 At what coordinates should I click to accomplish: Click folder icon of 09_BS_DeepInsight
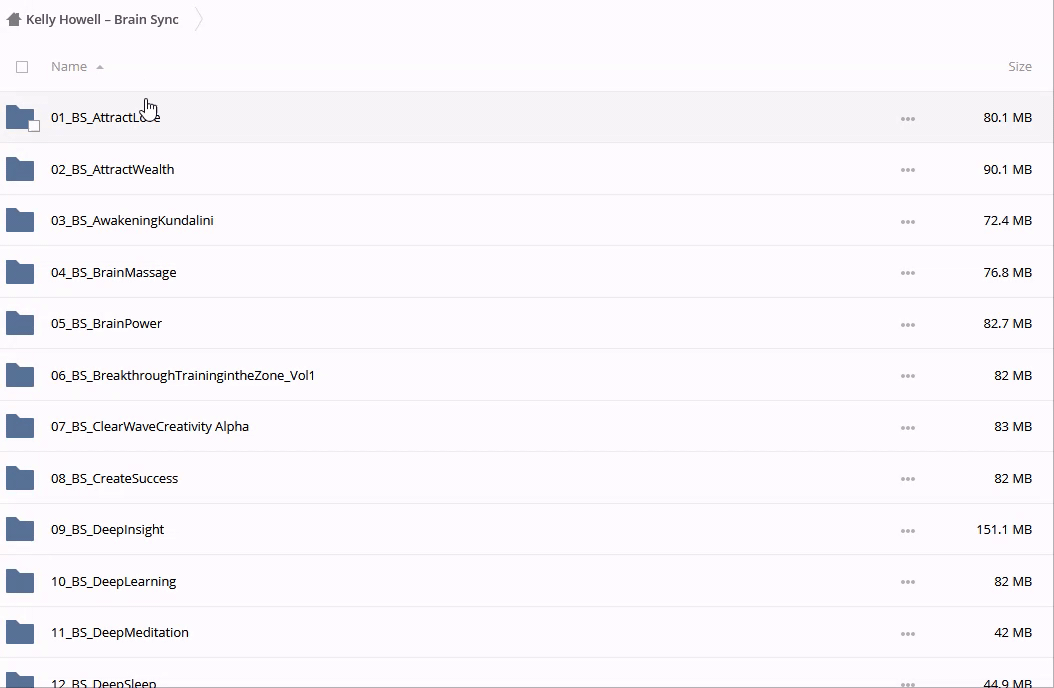[x=20, y=529]
